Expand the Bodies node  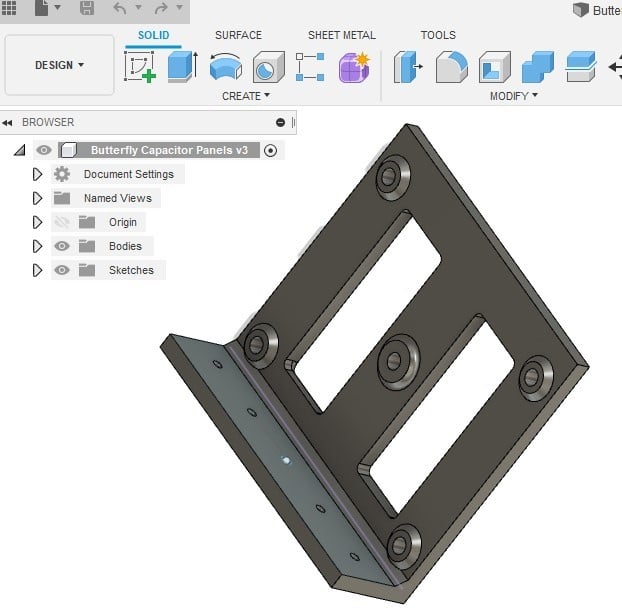click(x=37, y=246)
